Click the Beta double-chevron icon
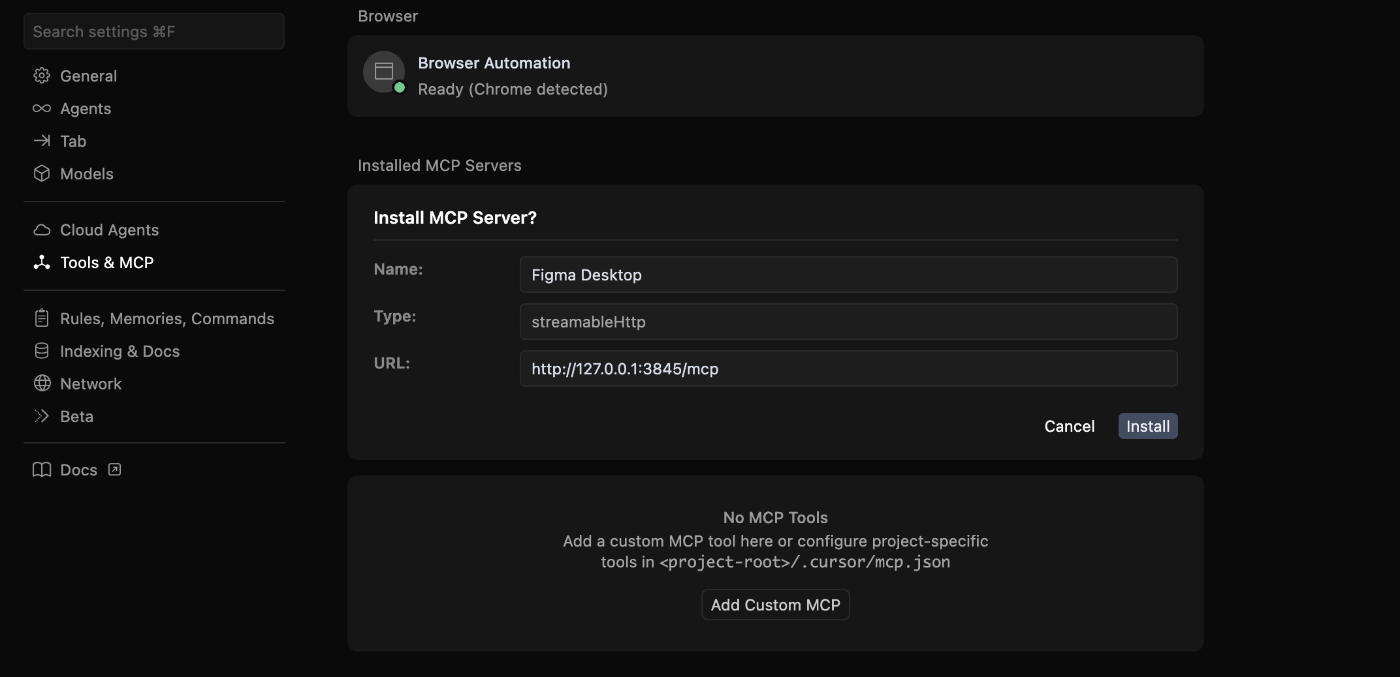The height and width of the screenshot is (677, 1400). coord(42,416)
